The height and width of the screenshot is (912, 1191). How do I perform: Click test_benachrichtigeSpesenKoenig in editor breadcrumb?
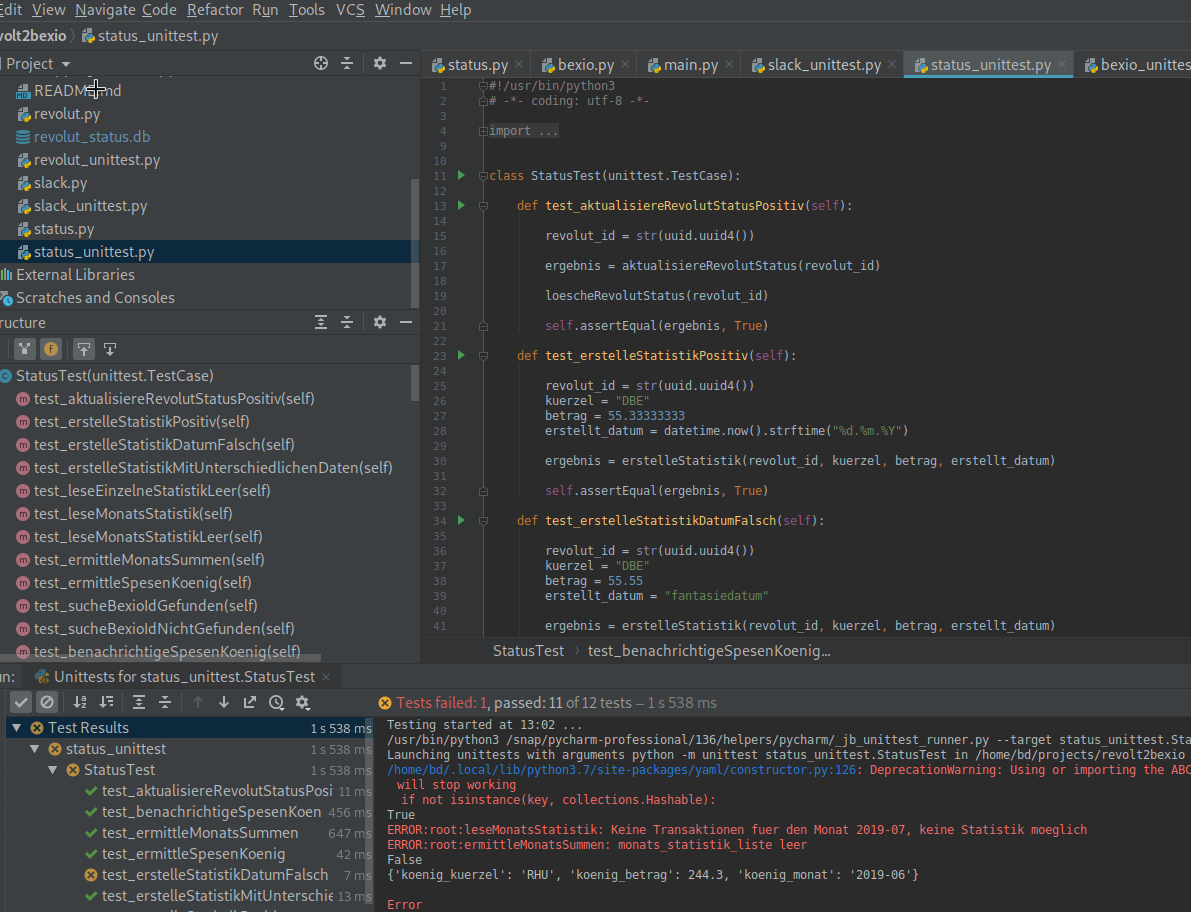pyautogui.click(x=709, y=651)
